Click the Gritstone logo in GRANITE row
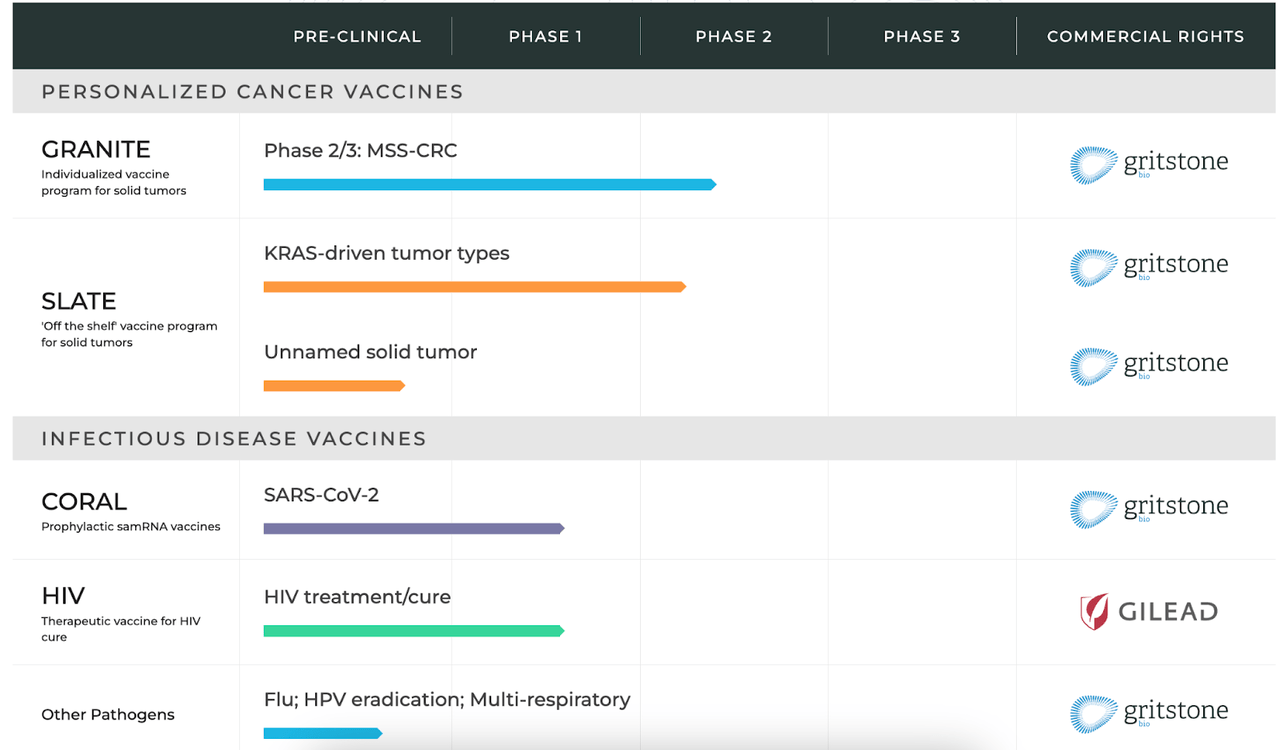Viewport: 1280px width, 750px height. (x=1149, y=165)
